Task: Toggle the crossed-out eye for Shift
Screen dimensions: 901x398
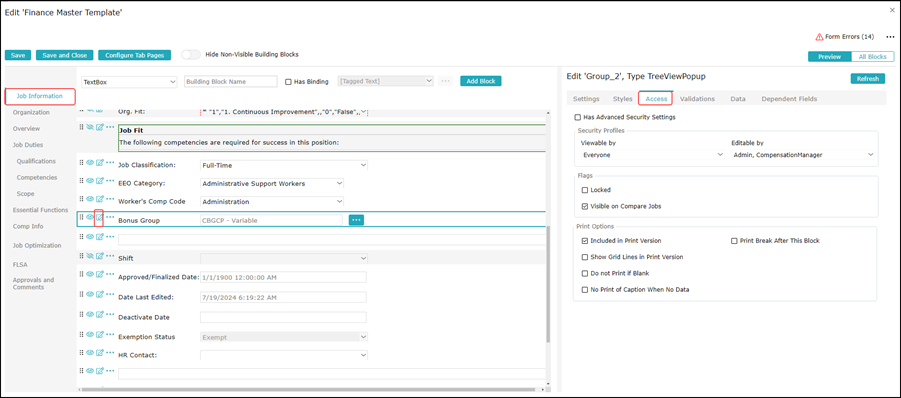Action: (90, 256)
